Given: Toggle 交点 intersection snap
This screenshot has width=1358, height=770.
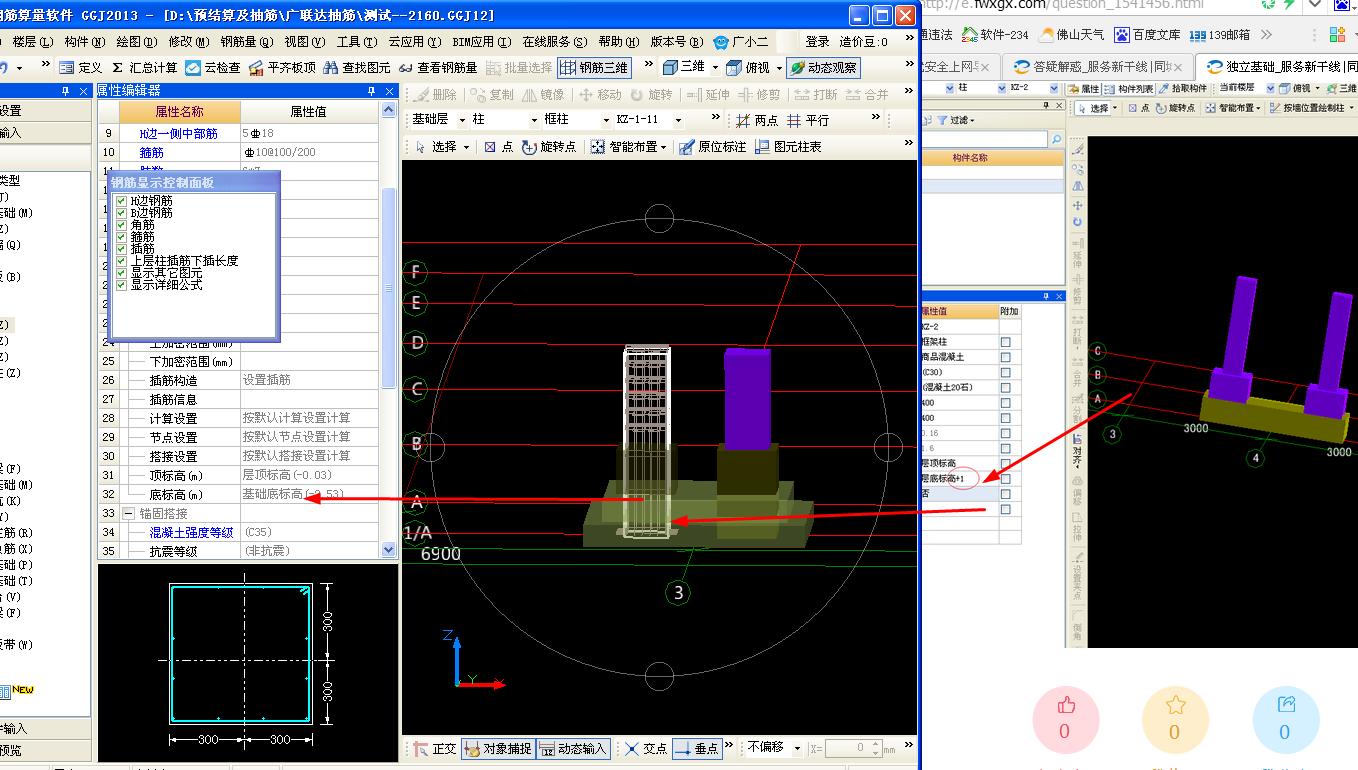Looking at the screenshot, I should (646, 748).
